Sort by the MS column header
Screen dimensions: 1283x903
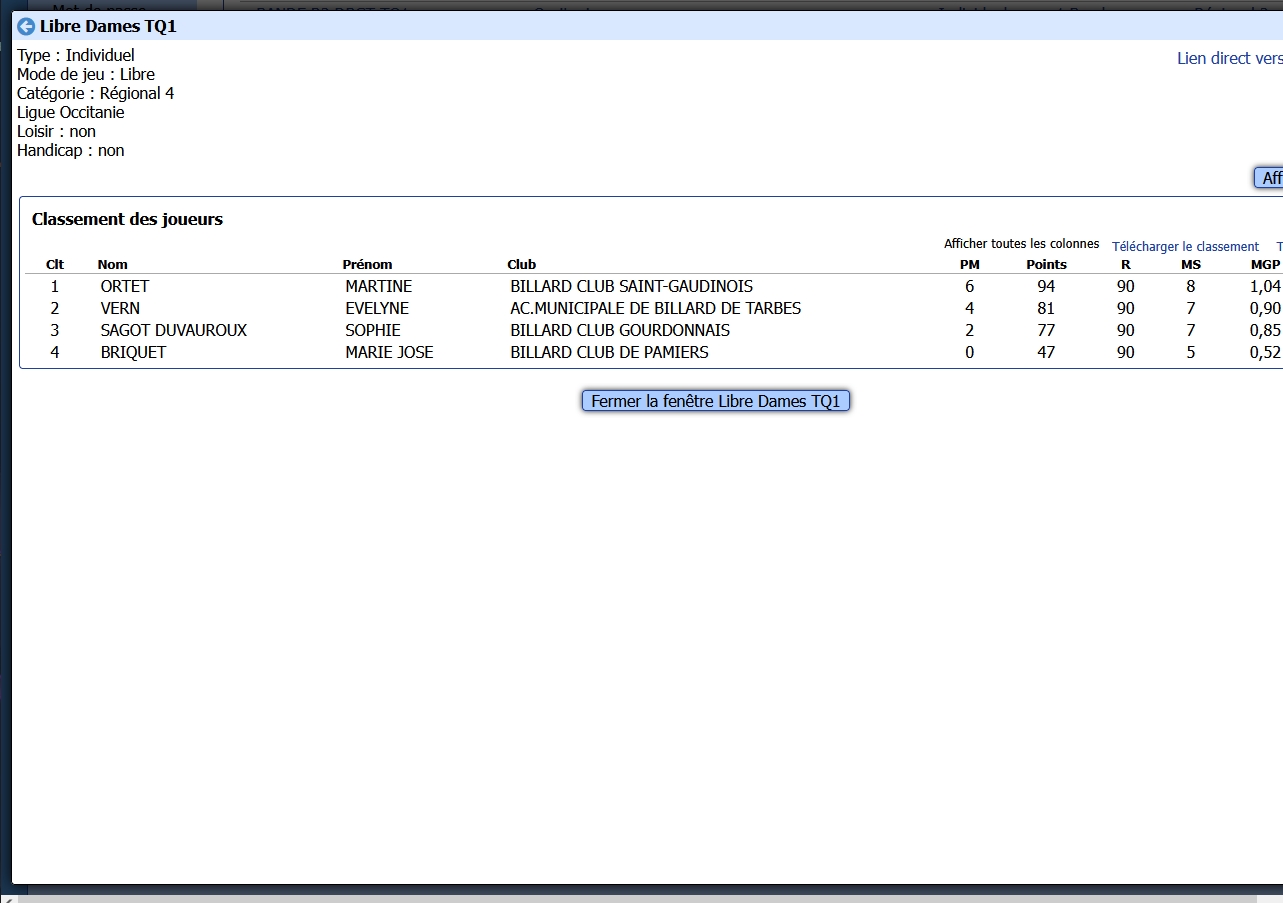1190,264
